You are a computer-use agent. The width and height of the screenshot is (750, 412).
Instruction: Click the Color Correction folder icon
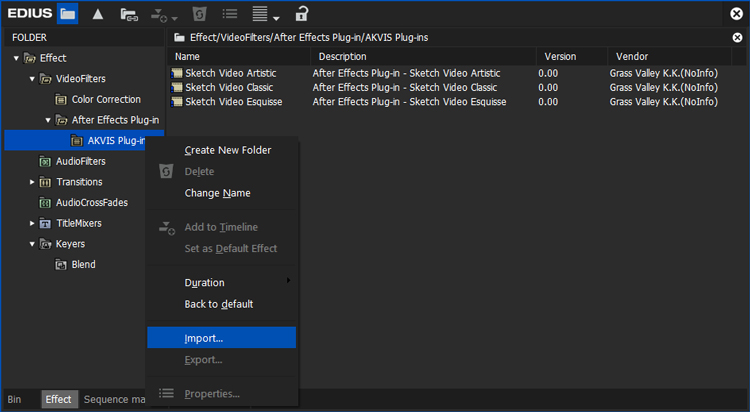click(61, 100)
